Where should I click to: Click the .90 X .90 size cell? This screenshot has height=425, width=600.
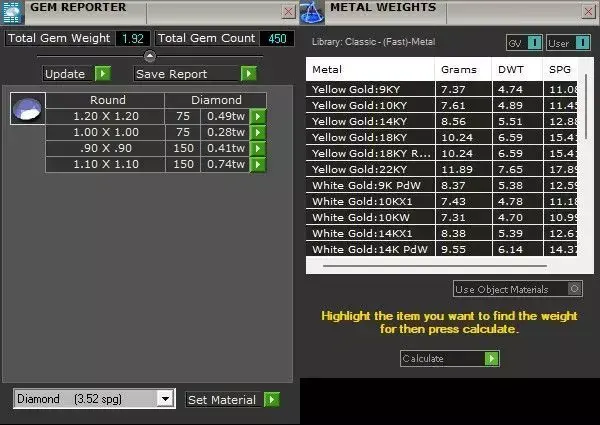105,148
